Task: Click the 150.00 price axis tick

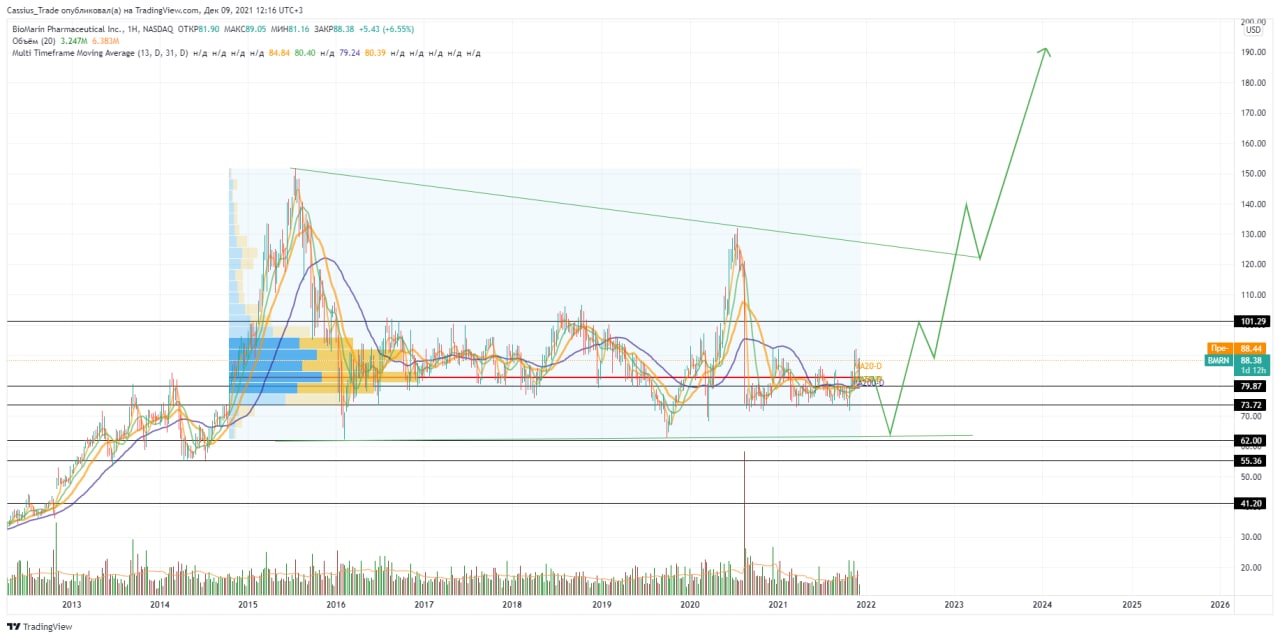Action: click(1252, 174)
